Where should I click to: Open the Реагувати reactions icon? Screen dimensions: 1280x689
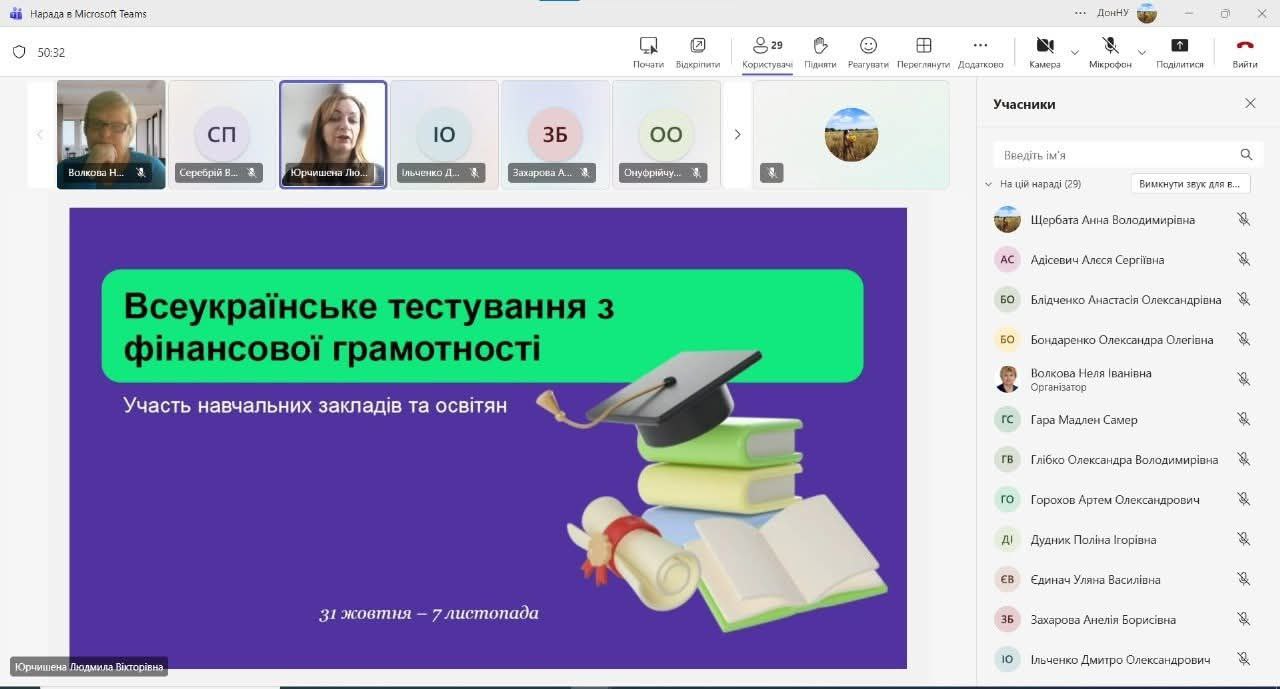tap(868, 47)
